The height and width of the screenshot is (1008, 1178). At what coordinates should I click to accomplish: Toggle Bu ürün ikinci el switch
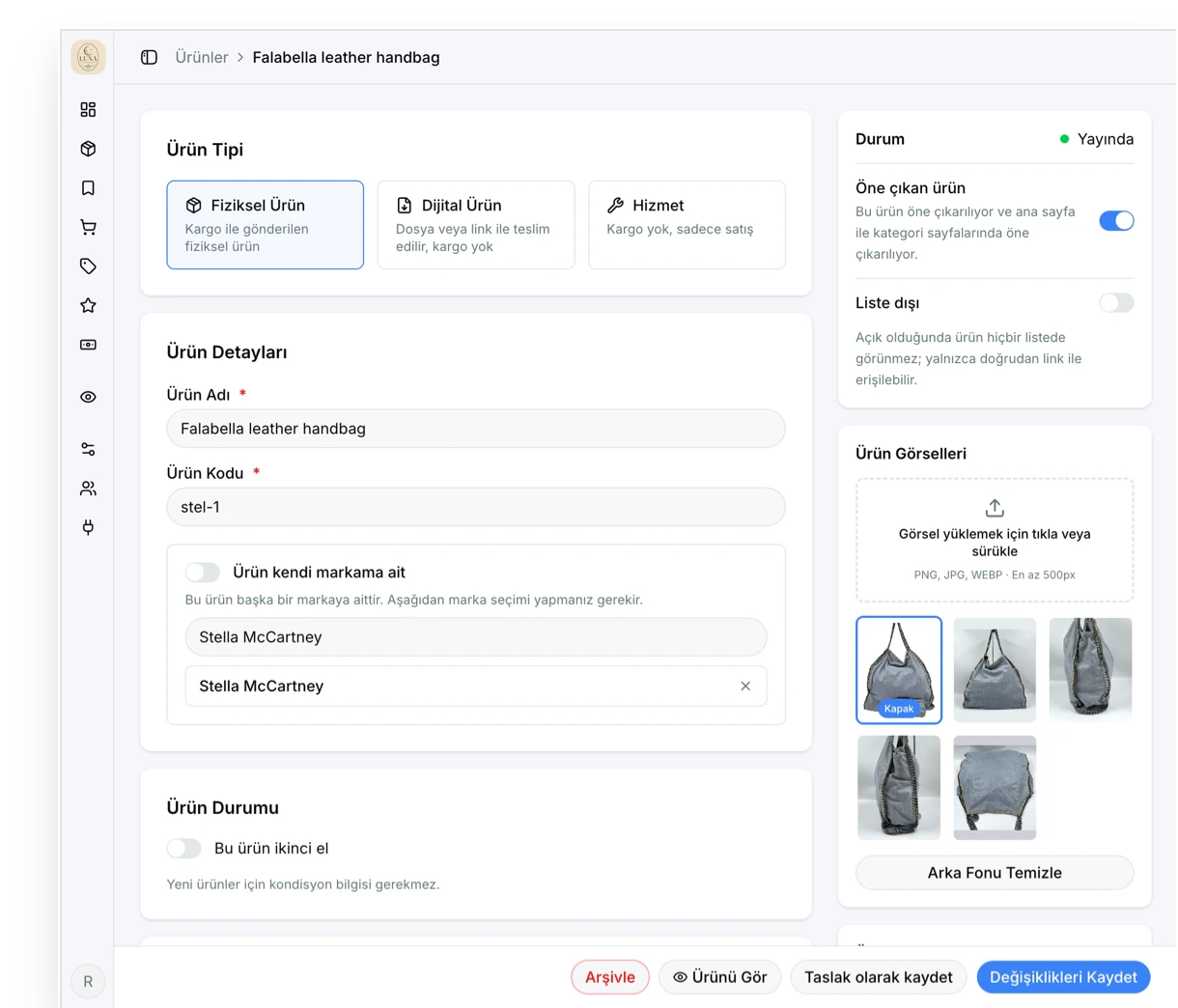point(183,849)
